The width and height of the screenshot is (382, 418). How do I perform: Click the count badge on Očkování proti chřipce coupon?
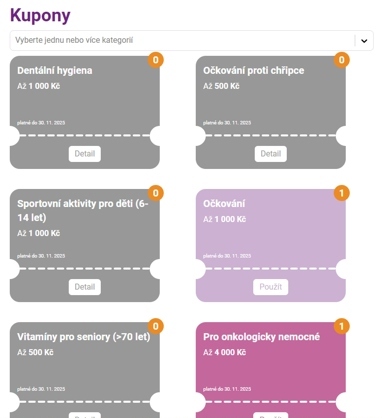[x=341, y=60]
